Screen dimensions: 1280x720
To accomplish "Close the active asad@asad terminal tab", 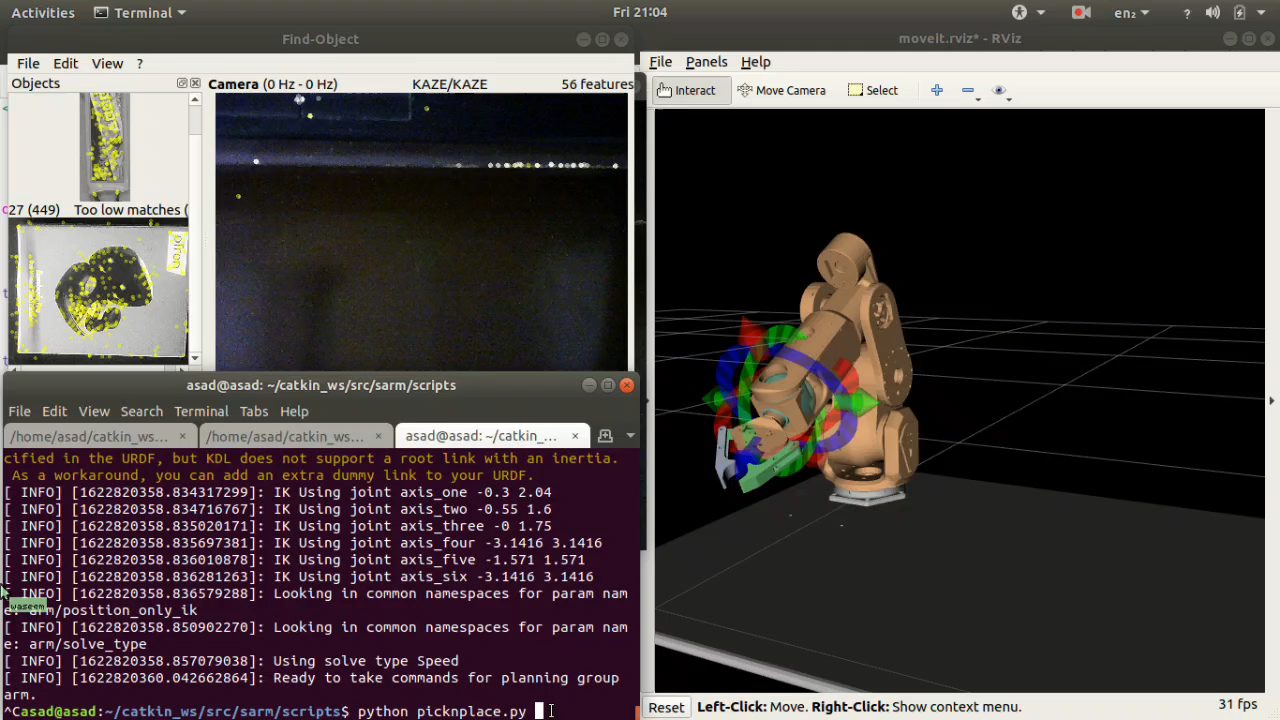I will [575, 436].
